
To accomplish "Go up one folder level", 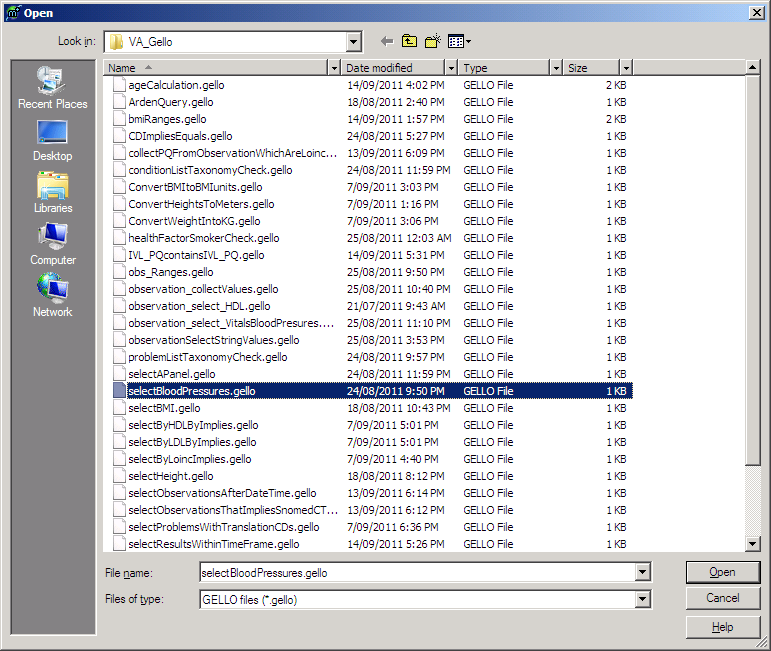I will click(x=409, y=41).
